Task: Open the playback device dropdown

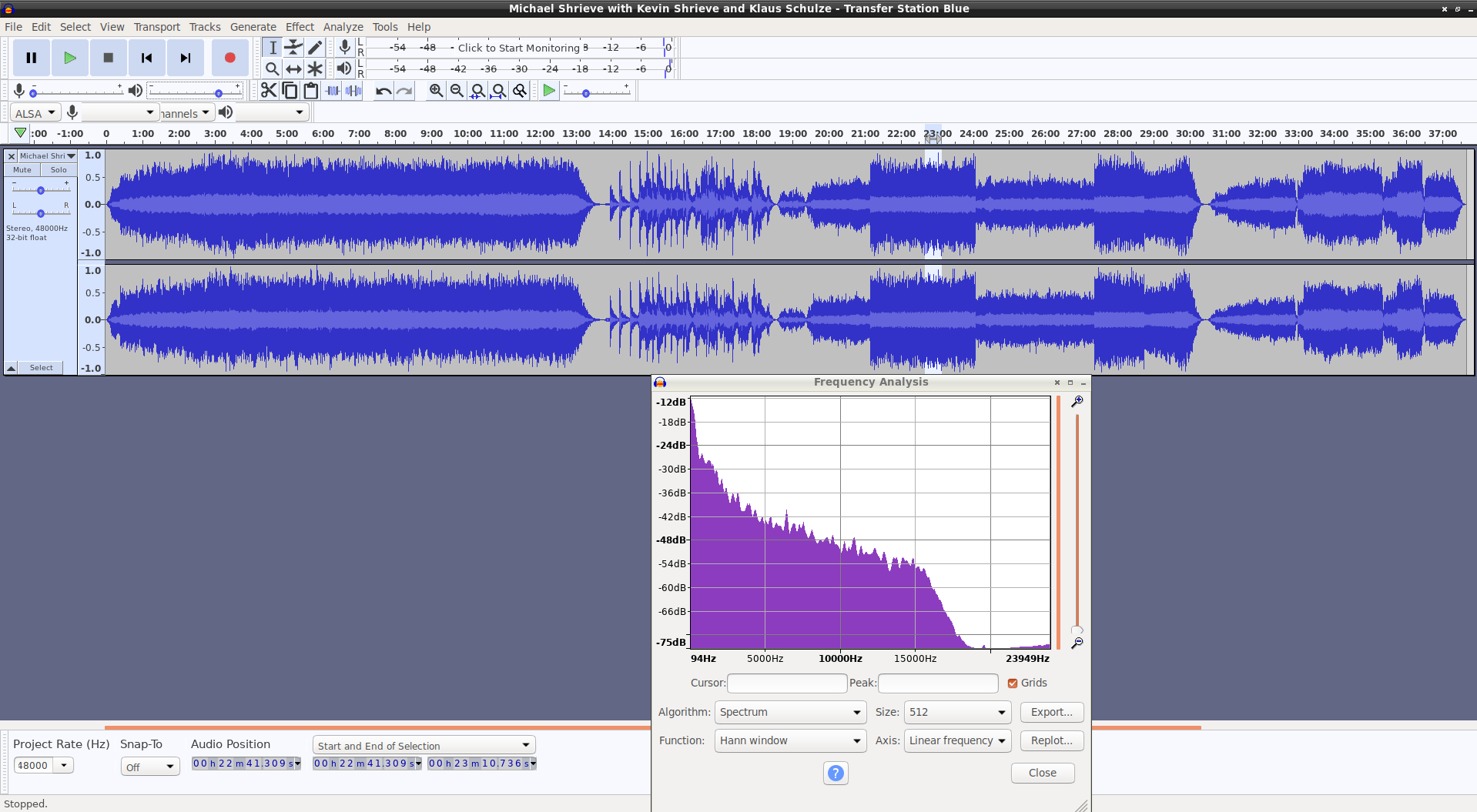Action: click(271, 113)
